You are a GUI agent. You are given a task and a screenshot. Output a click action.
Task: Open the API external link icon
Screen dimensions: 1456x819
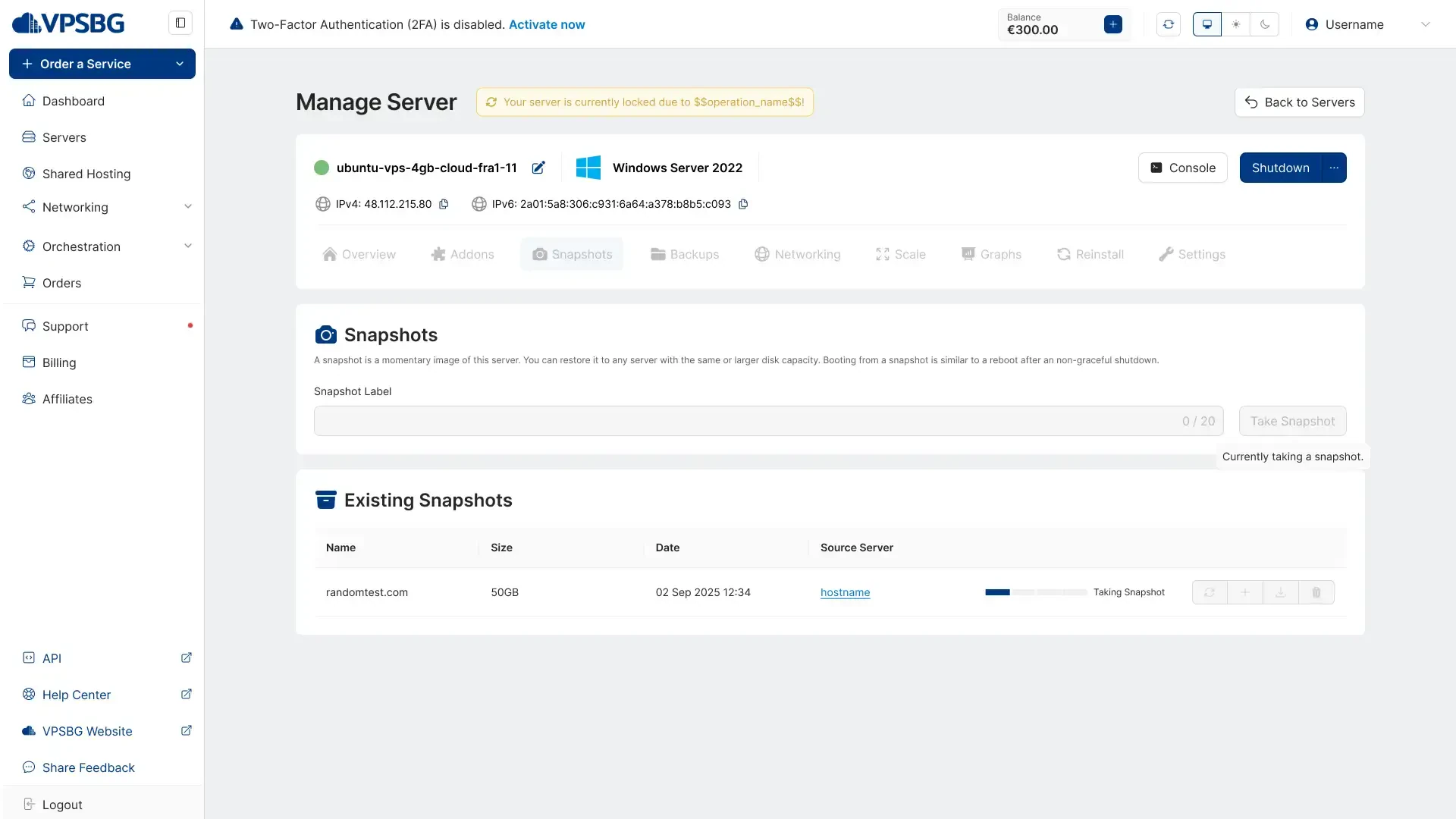click(186, 657)
